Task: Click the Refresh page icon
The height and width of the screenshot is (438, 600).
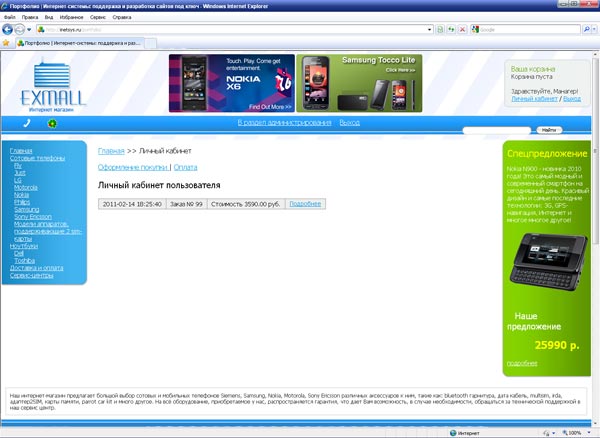Action: [x=452, y=29]
